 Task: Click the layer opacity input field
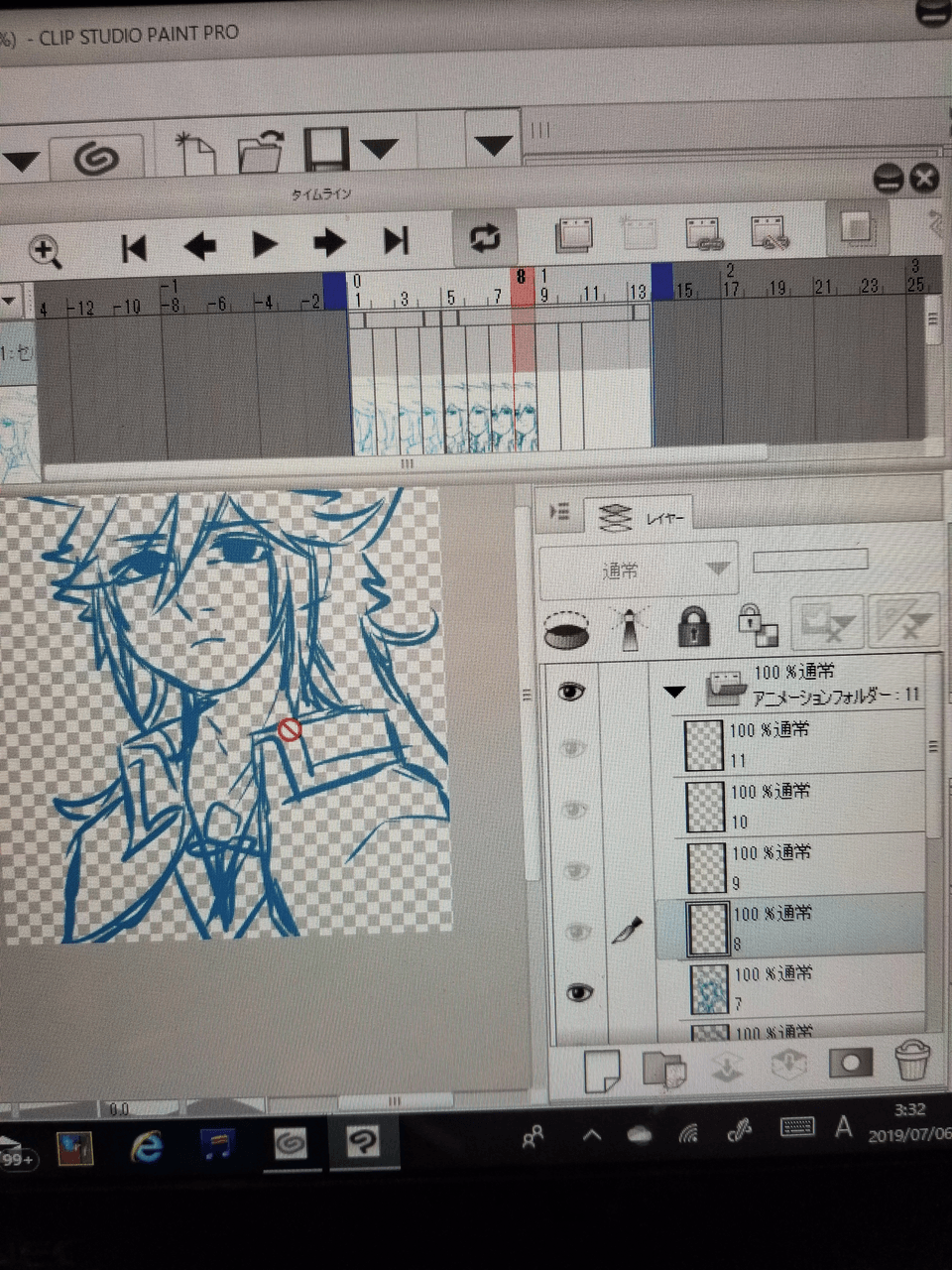click(810, 561)
